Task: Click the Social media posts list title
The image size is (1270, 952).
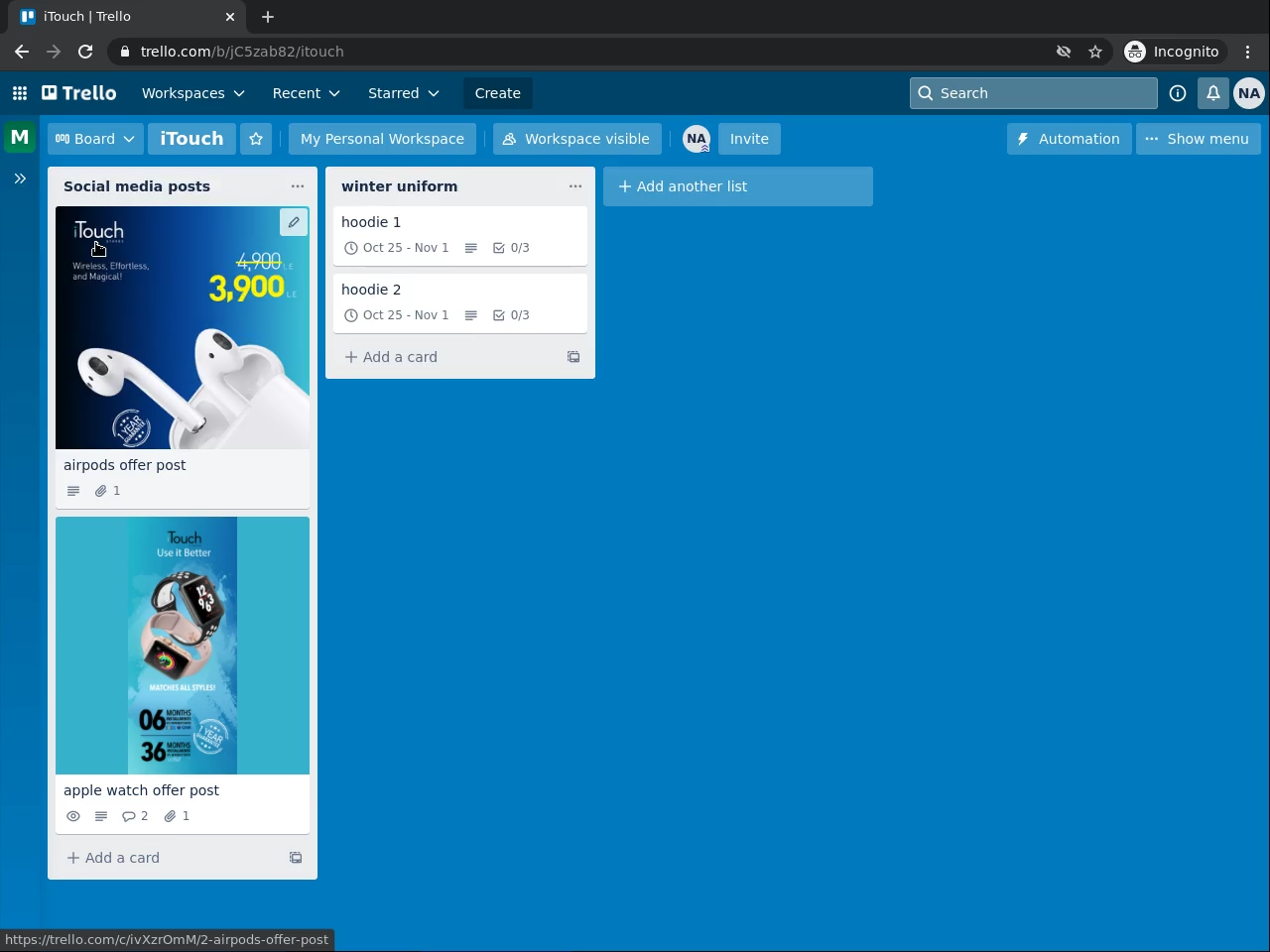Action: point(137,186)
